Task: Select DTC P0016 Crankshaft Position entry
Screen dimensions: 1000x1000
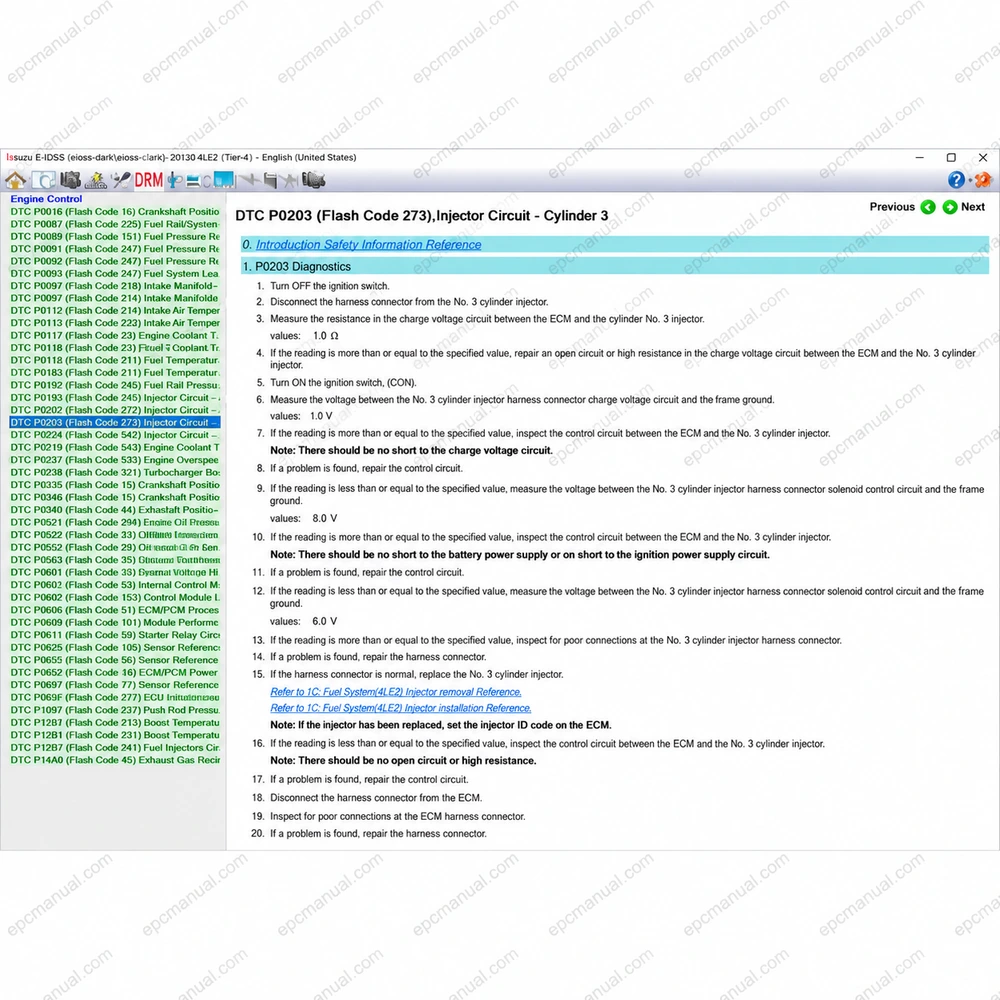Action: coord(115,212)
